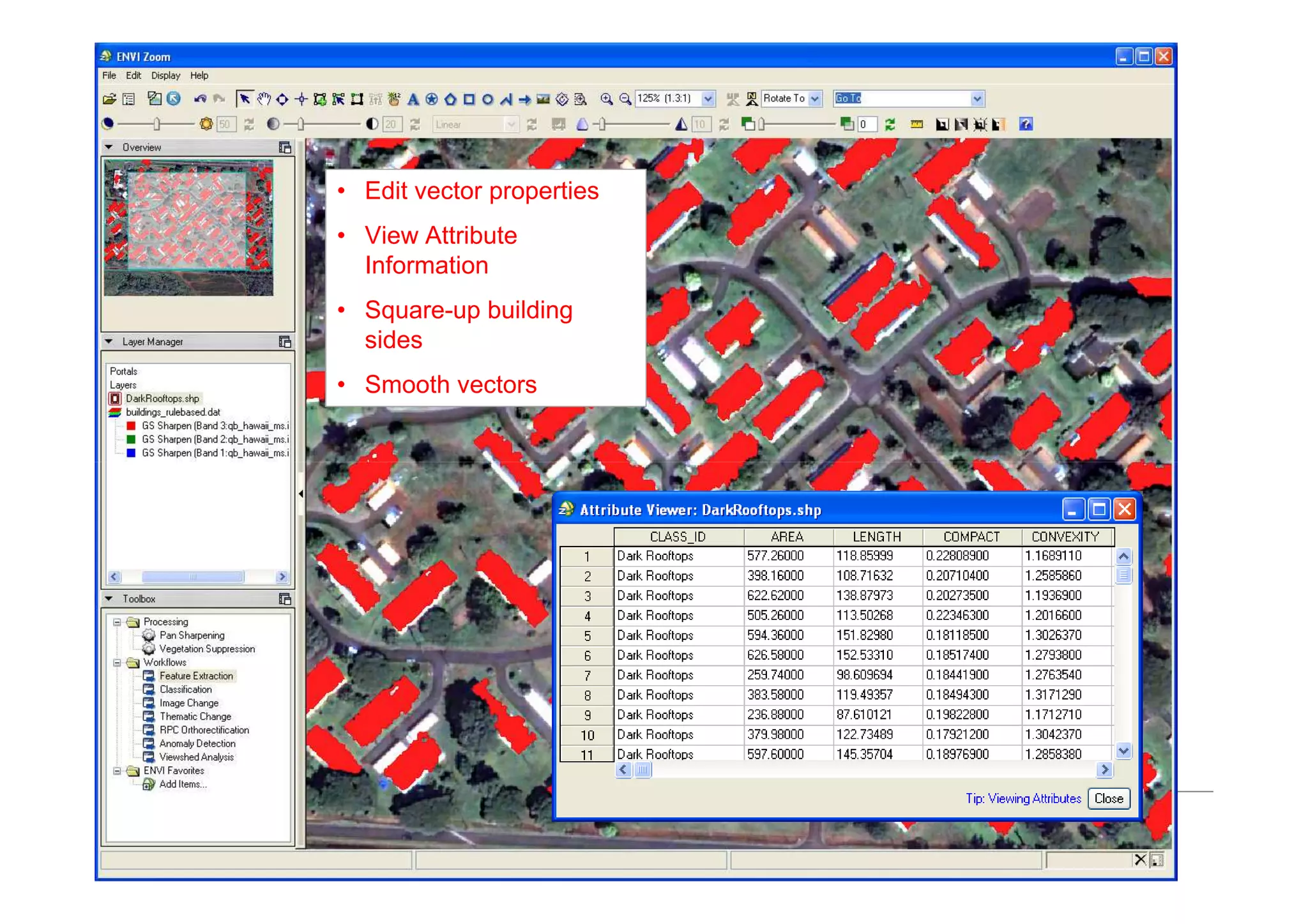Open the Mensuration ruler tool
This screenshot has width=1308, height=924.
916,125
